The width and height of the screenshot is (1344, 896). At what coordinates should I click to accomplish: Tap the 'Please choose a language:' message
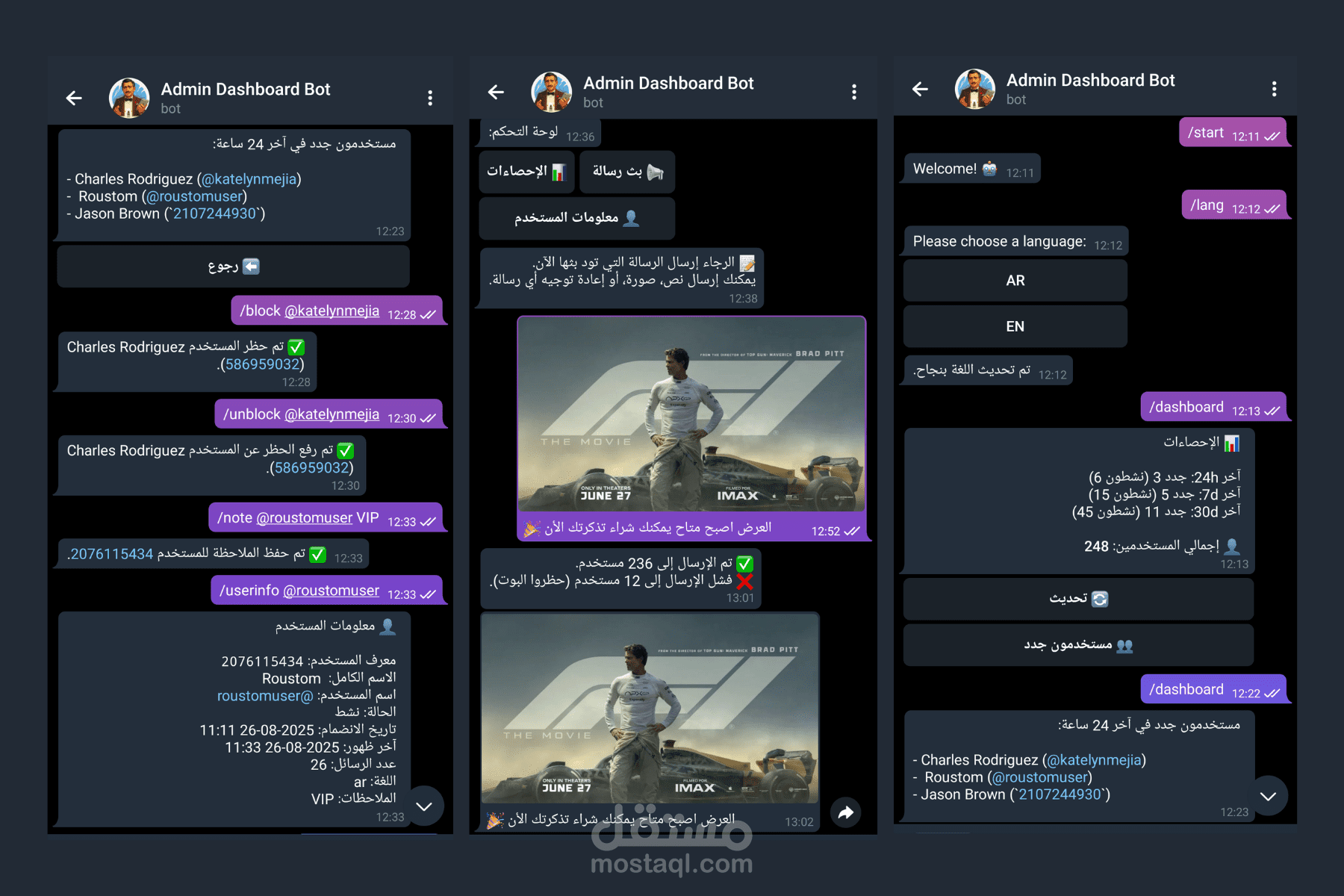(1015, 242)
